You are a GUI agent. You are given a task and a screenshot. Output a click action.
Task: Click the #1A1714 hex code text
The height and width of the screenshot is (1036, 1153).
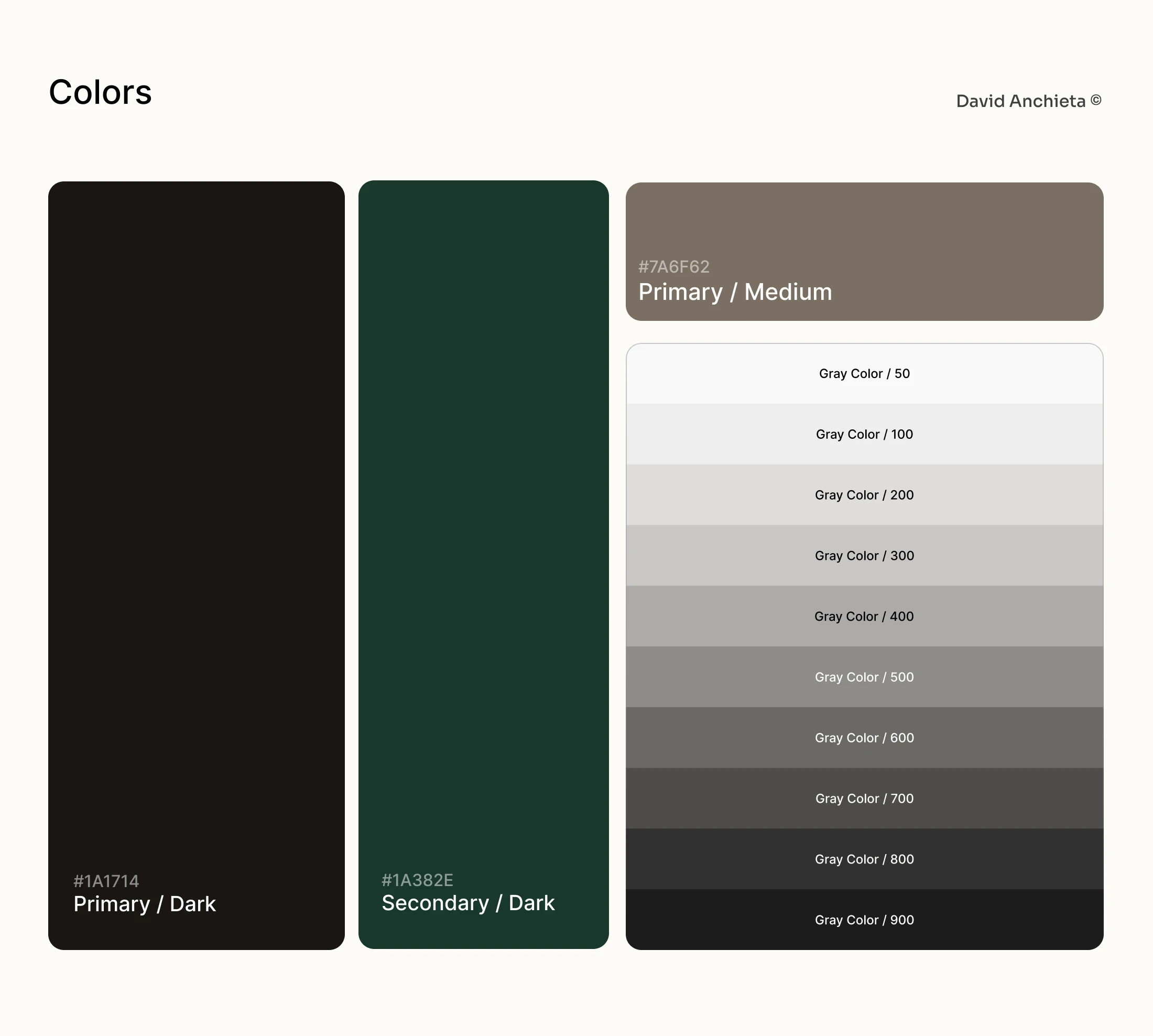tap(106, 881)
